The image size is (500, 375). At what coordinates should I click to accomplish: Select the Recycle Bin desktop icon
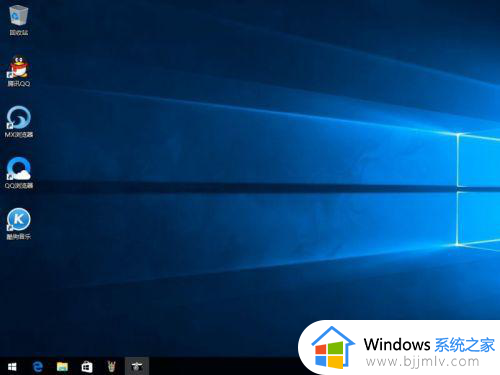click(x=19, y=20)
